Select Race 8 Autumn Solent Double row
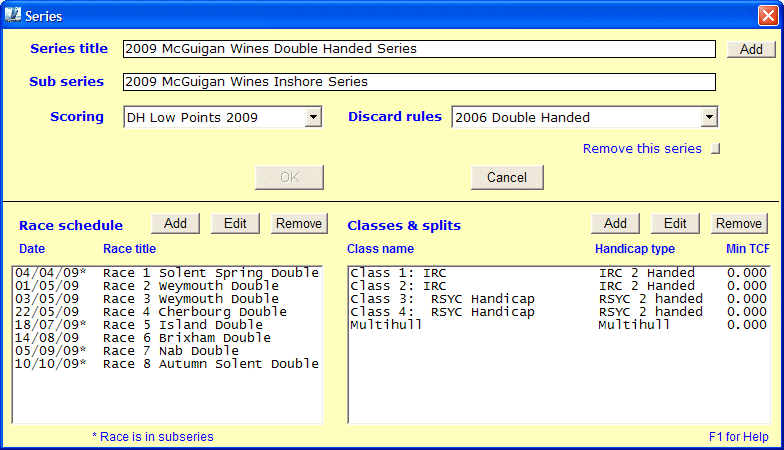The height and width of the screenshot is (450, 784). pyautogui.click(x=167, y=364)
